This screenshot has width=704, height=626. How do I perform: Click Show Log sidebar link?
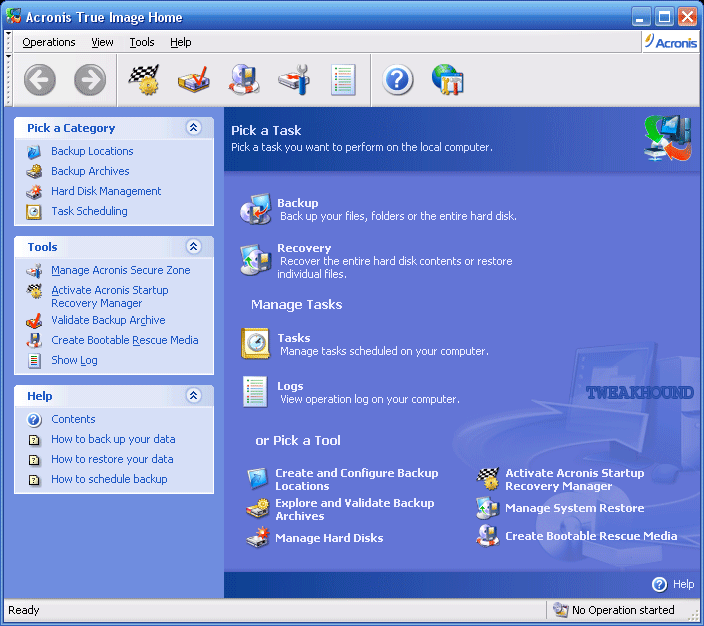pyautogui.click(x=74, y=361)
